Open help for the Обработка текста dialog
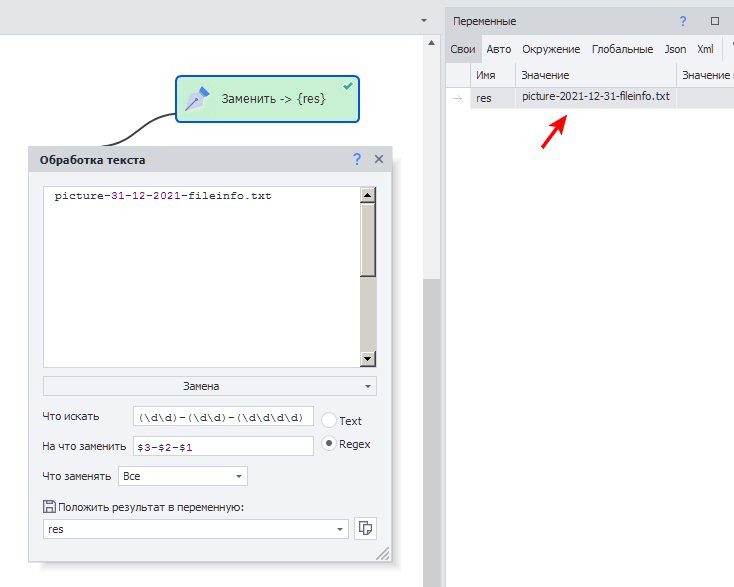The width and height of the screenshot is (734, 587). (357, 159)
